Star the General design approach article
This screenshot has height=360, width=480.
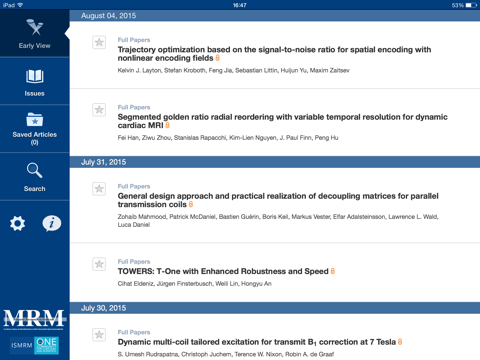[x=99, y=189]
